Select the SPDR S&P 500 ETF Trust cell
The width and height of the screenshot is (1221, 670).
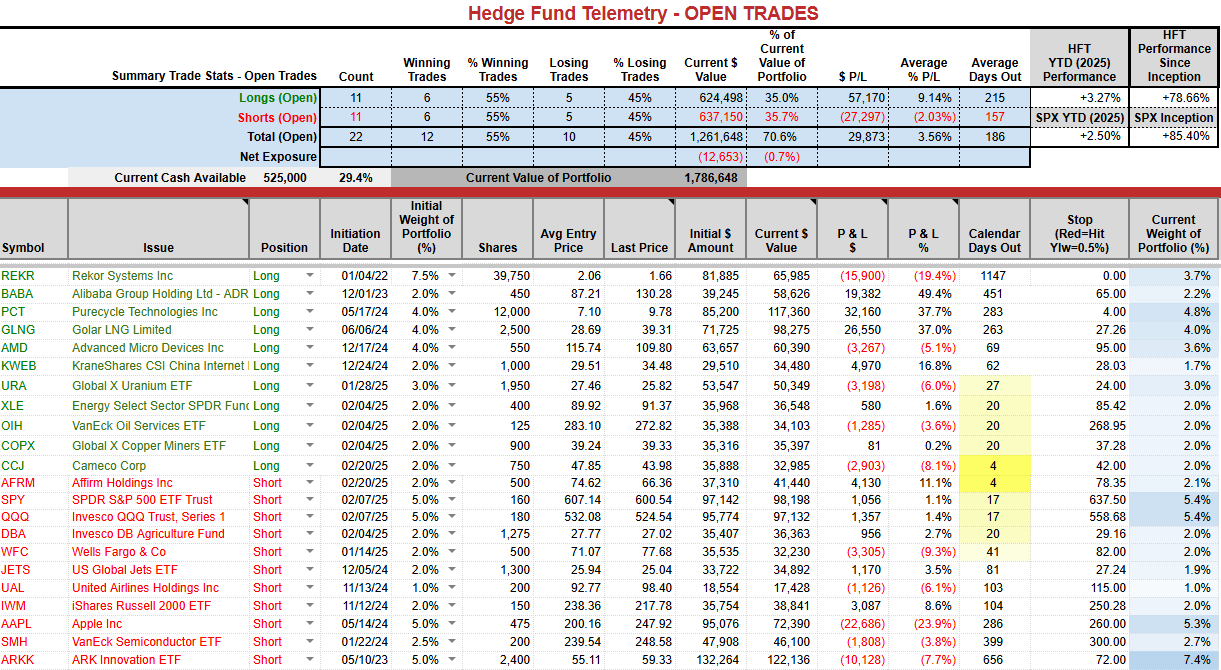(158, 500)
